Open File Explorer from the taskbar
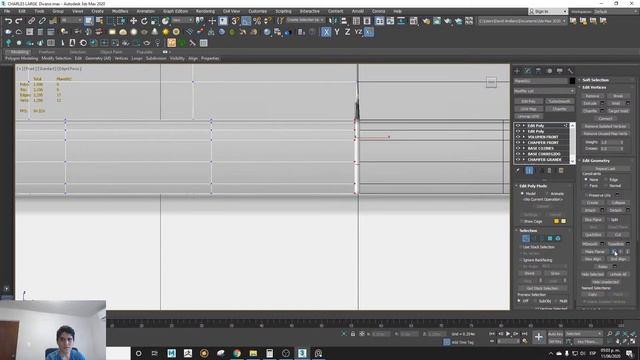The image size is (640, 360). pyautogui.click(x=253, y=353)
